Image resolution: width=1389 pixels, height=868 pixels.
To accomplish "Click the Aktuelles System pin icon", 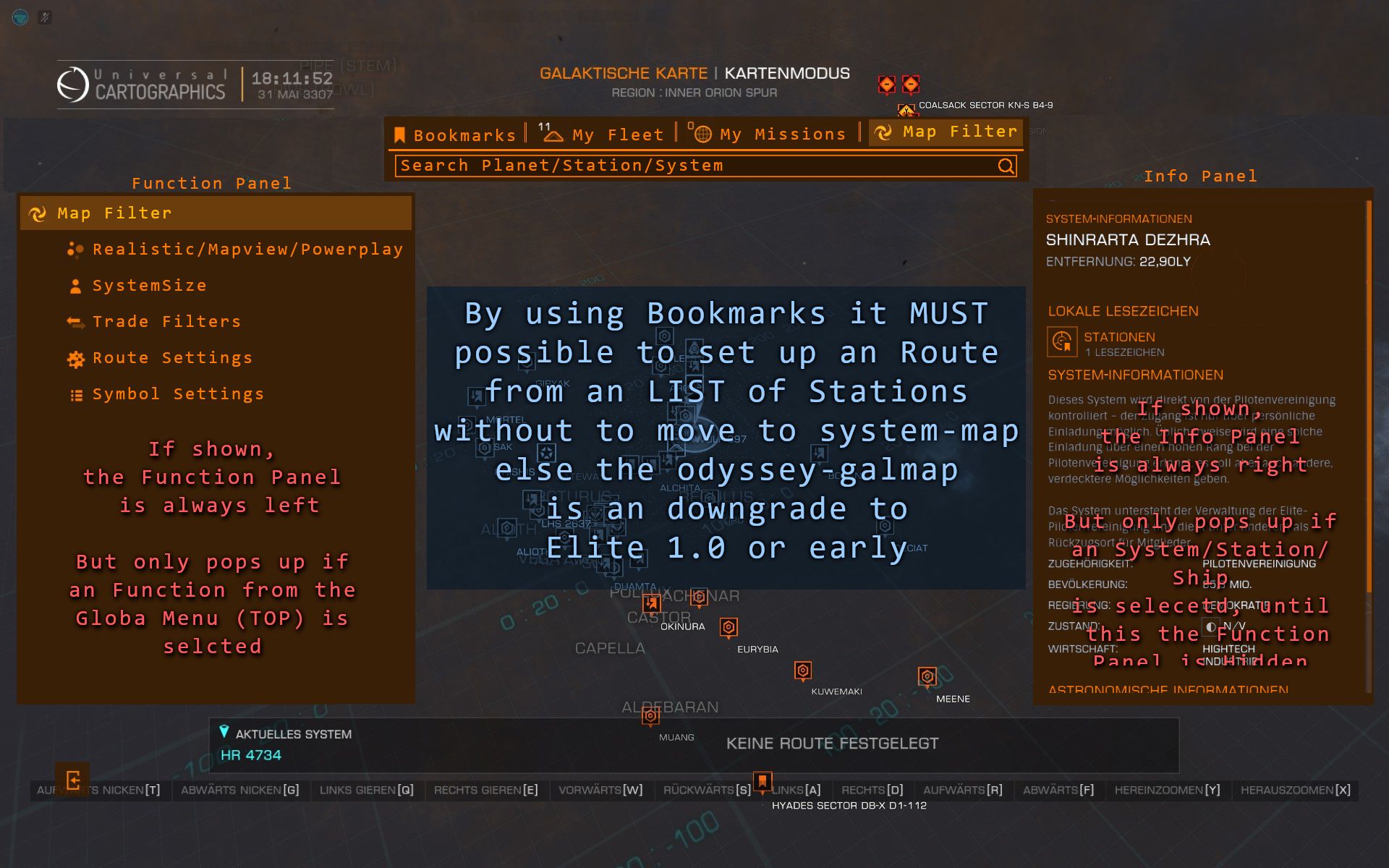I will (x=224, y=732).
